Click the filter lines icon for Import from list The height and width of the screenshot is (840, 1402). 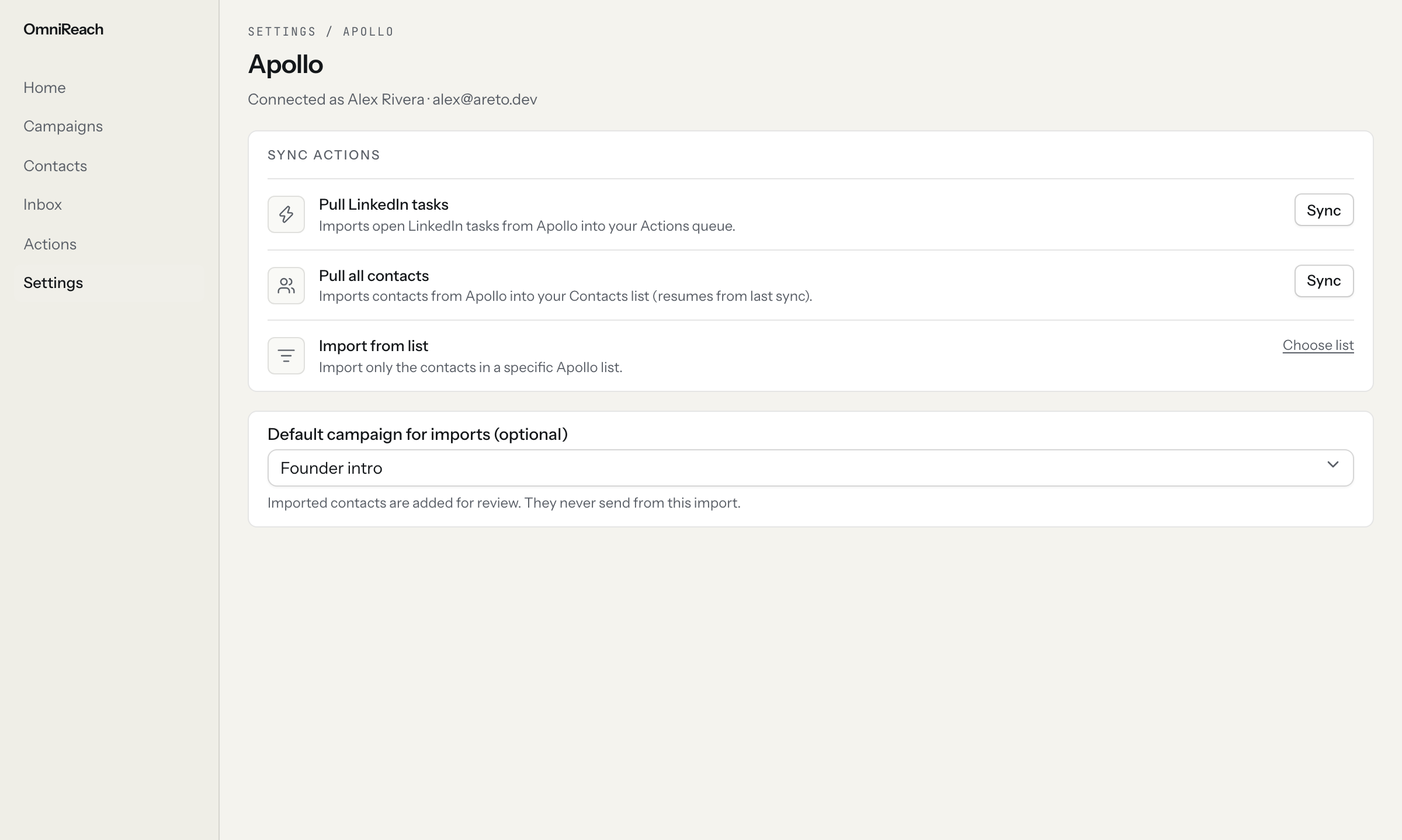(286, 356)
